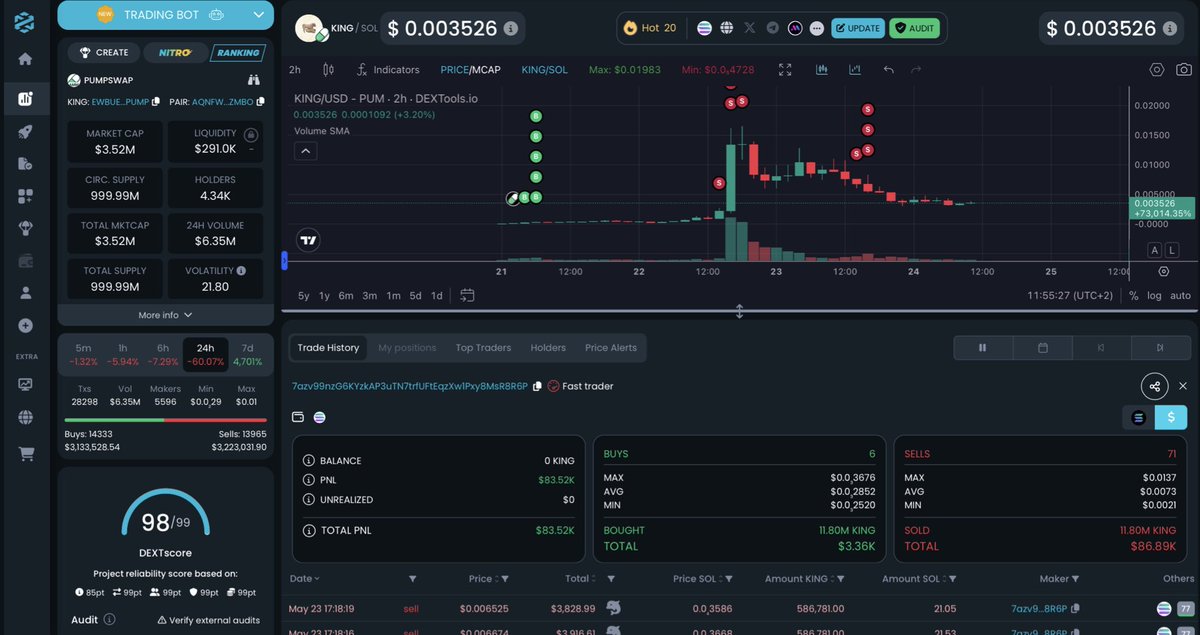
Task: Expand More info in token stats
Action: point(165,315)
